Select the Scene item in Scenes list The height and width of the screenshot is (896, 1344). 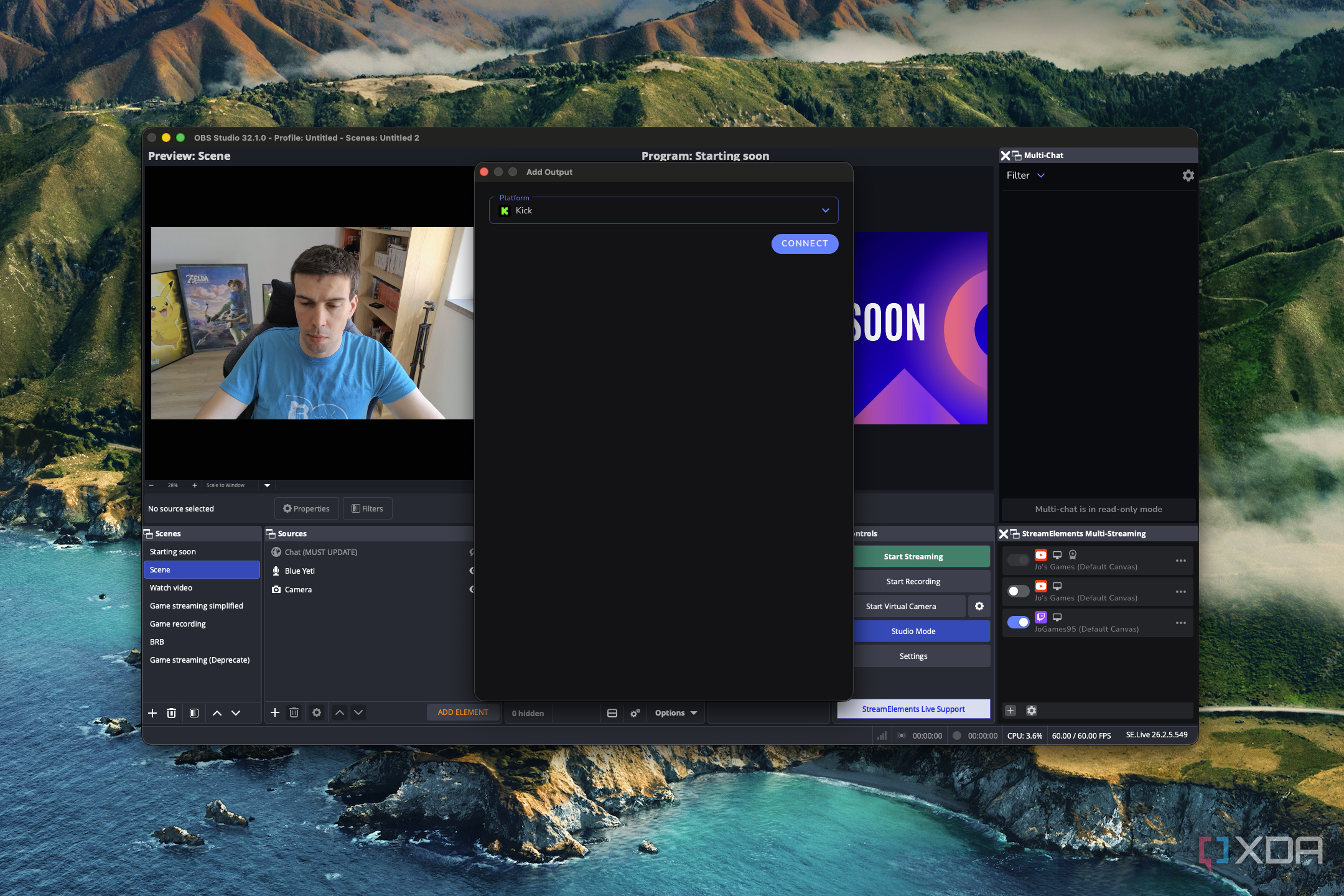click(202, 569)
